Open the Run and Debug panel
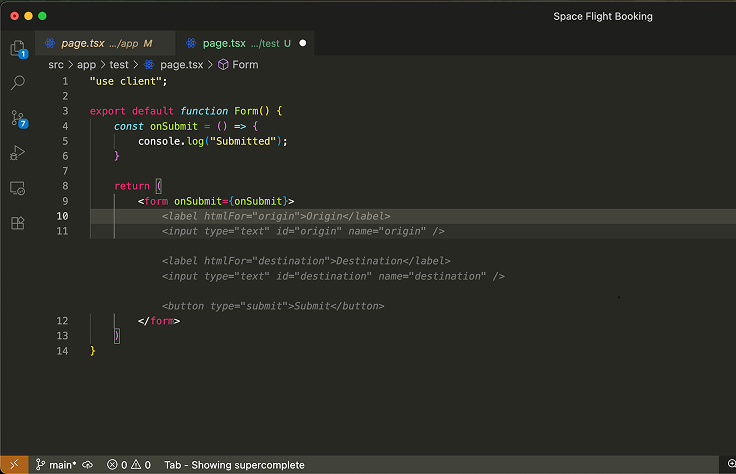The height and width of the screenshot is (474, 736). click(17, 153)
